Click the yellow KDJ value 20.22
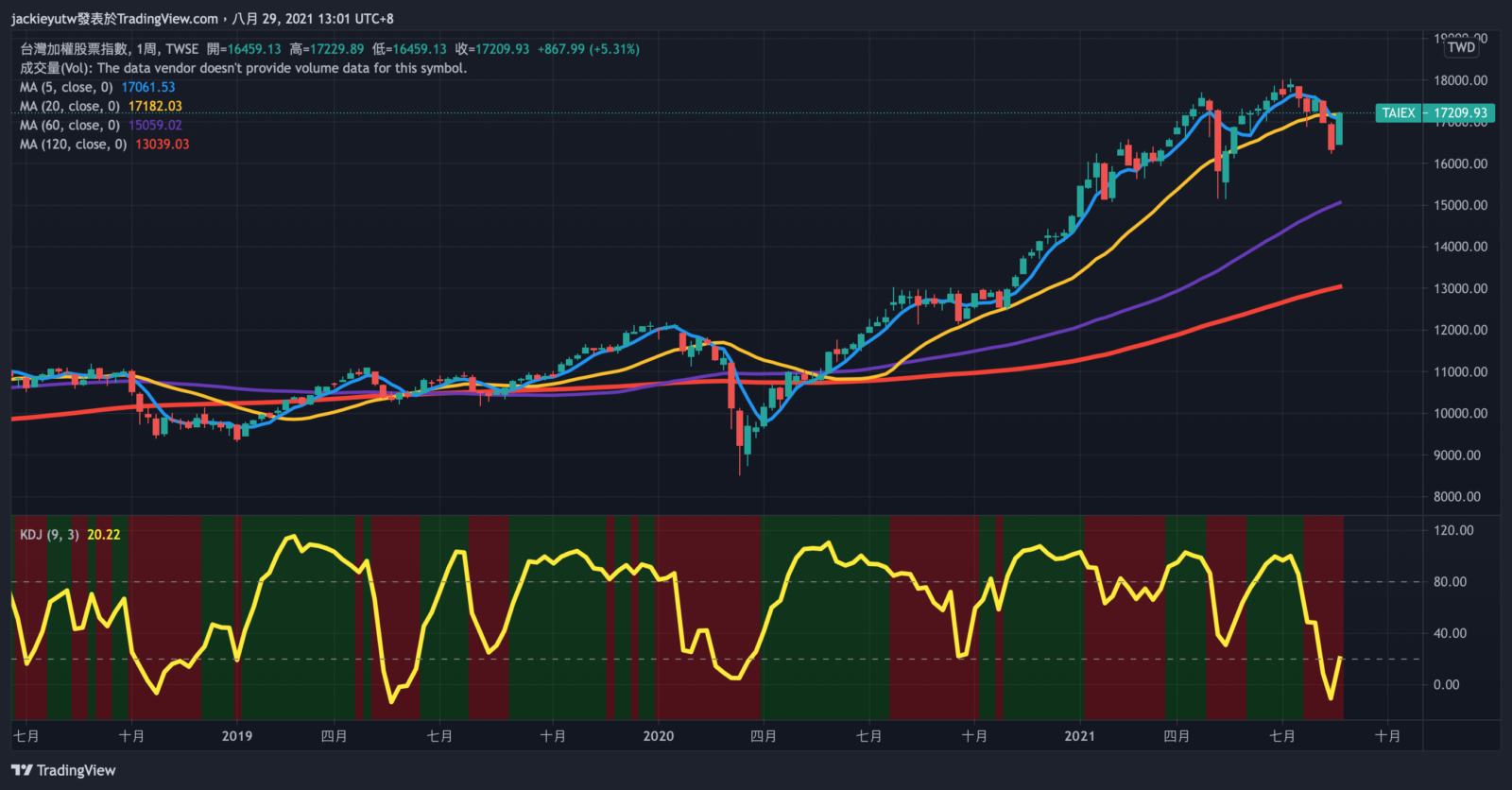Image resolution: width=1512 pixels, height=790 pixels. tap(104, 534)
